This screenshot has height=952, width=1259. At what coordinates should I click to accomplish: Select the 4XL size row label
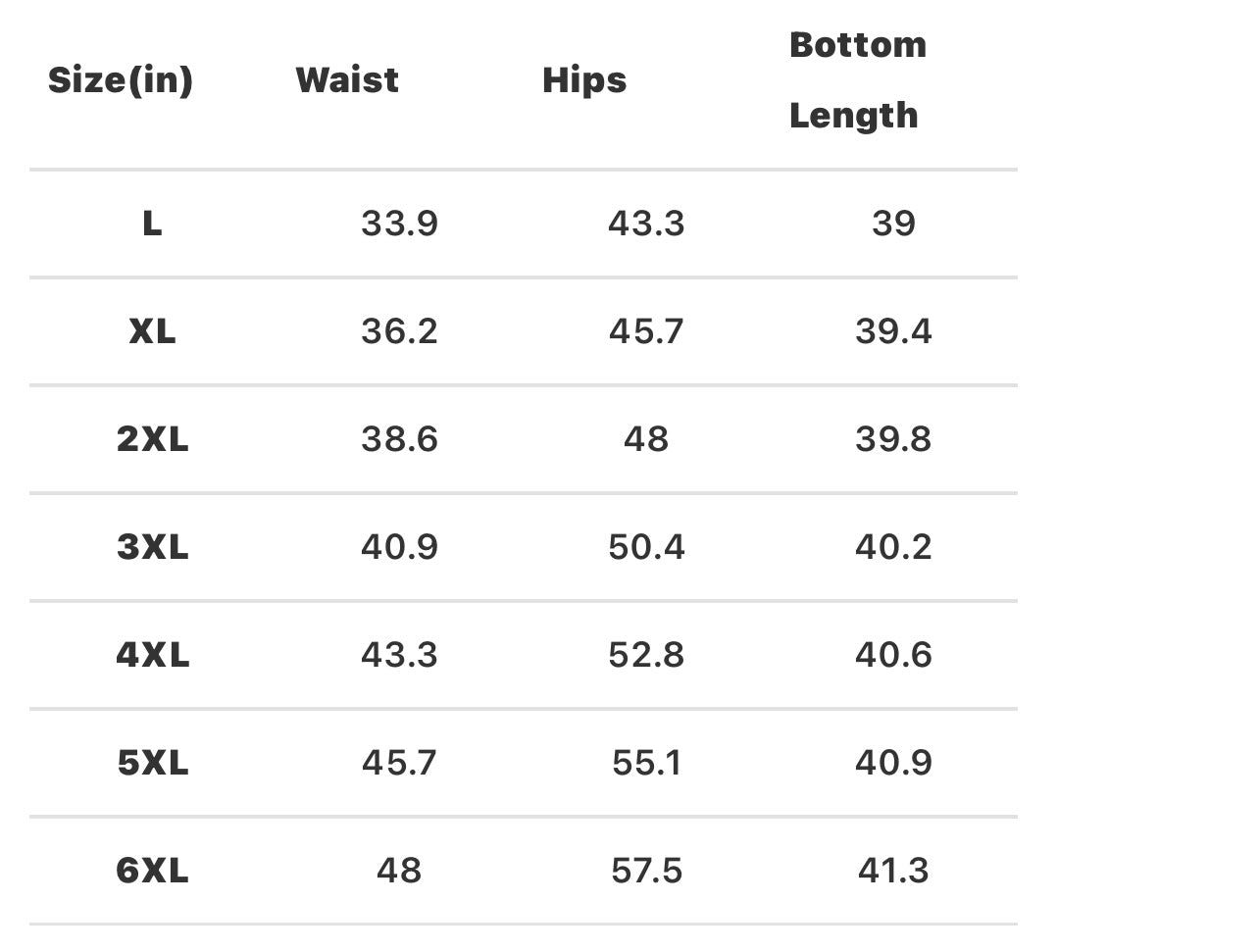(x=152, y=655)
